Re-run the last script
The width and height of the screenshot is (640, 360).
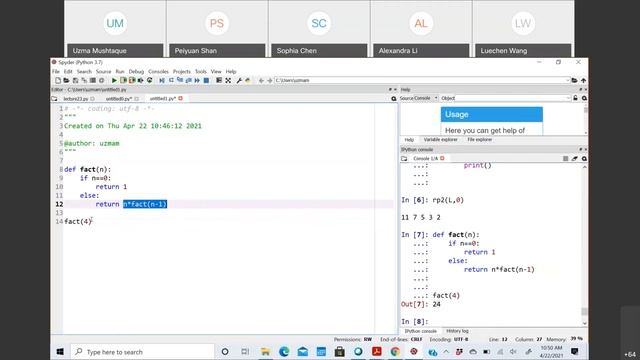click(150, 80)
